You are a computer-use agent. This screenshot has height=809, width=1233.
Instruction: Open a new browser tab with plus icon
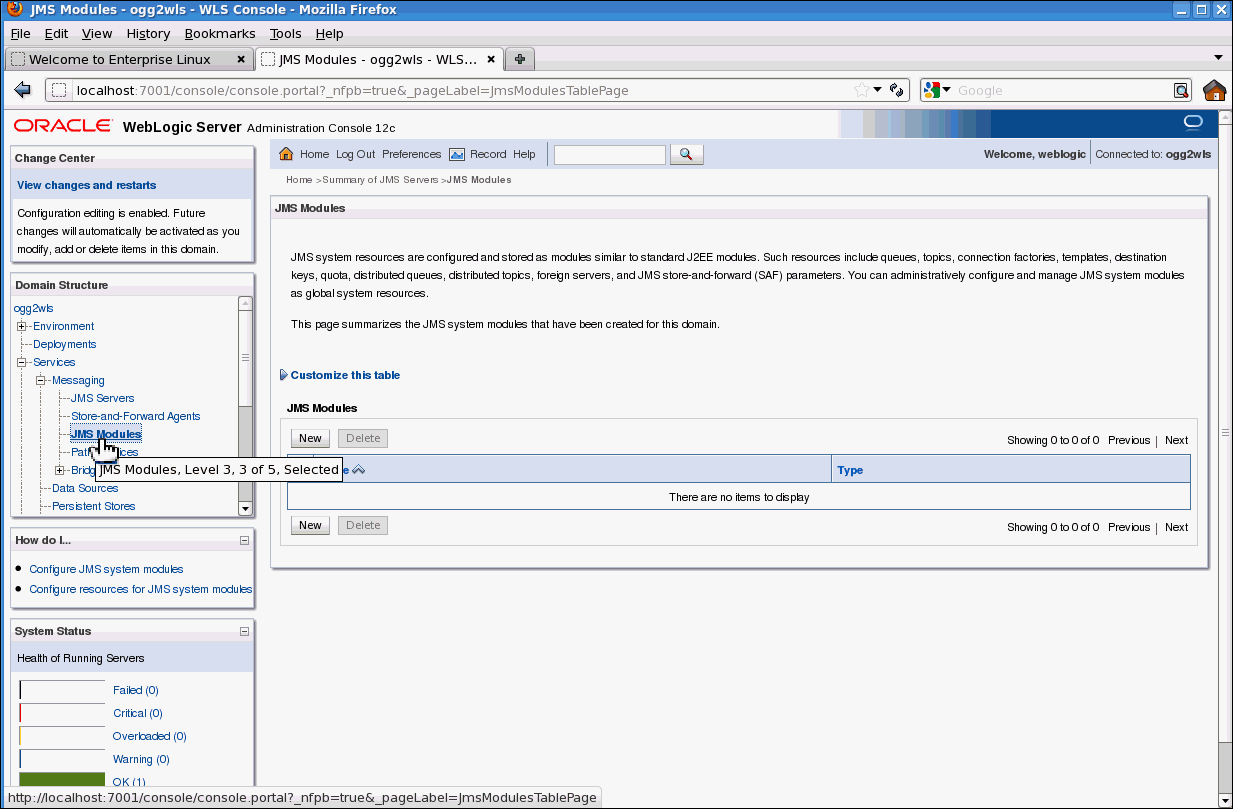click(x=519, y=59)
